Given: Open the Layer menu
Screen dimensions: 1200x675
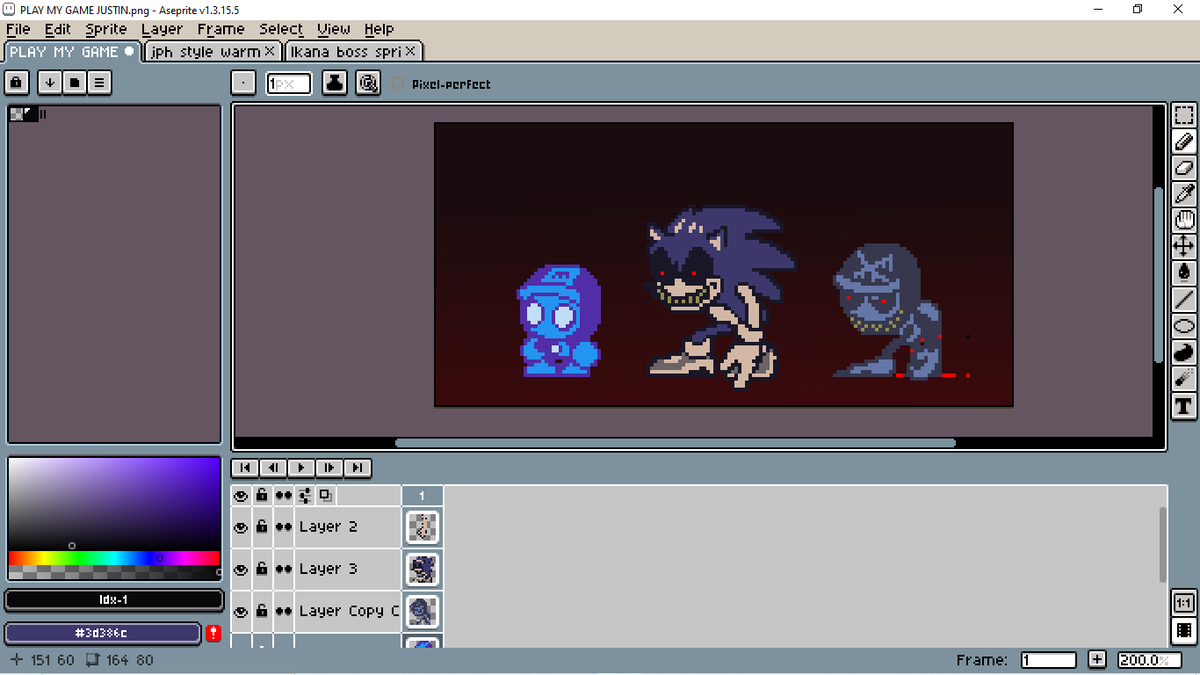Looking at the screenshot, I should point(162,29).
